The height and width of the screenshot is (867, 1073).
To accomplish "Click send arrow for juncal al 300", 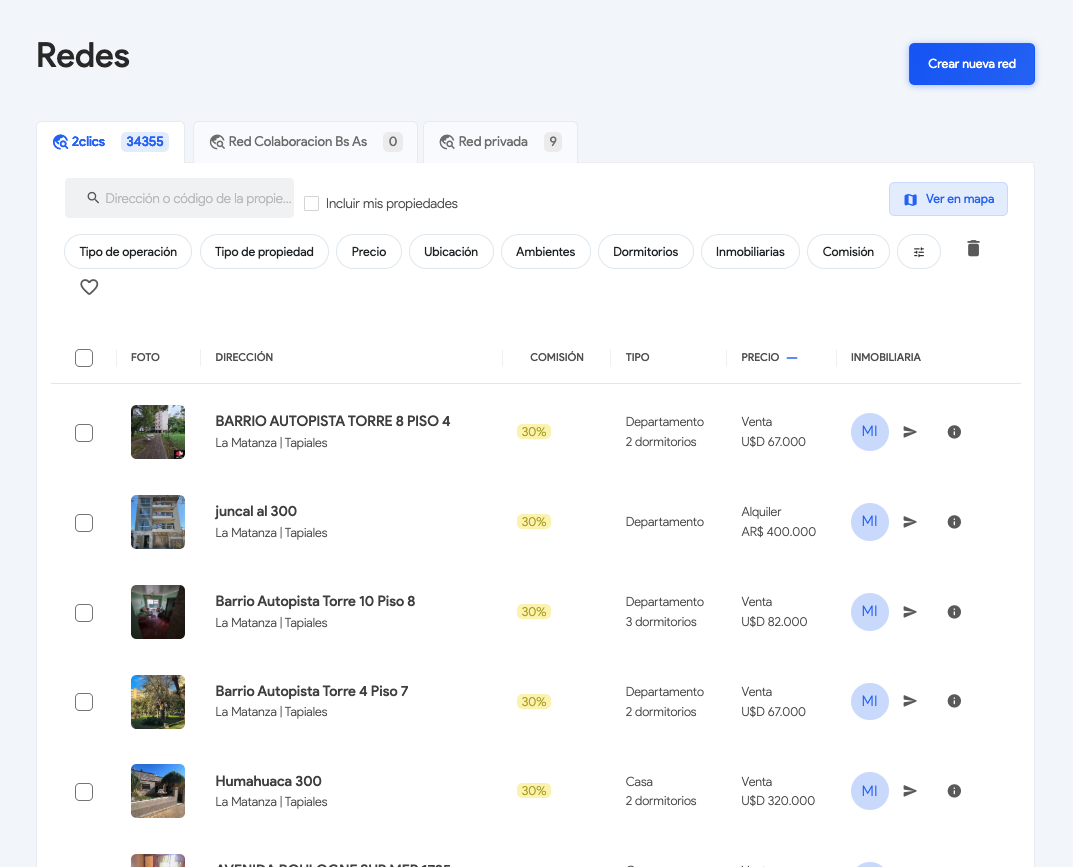I will click(910, 522).
